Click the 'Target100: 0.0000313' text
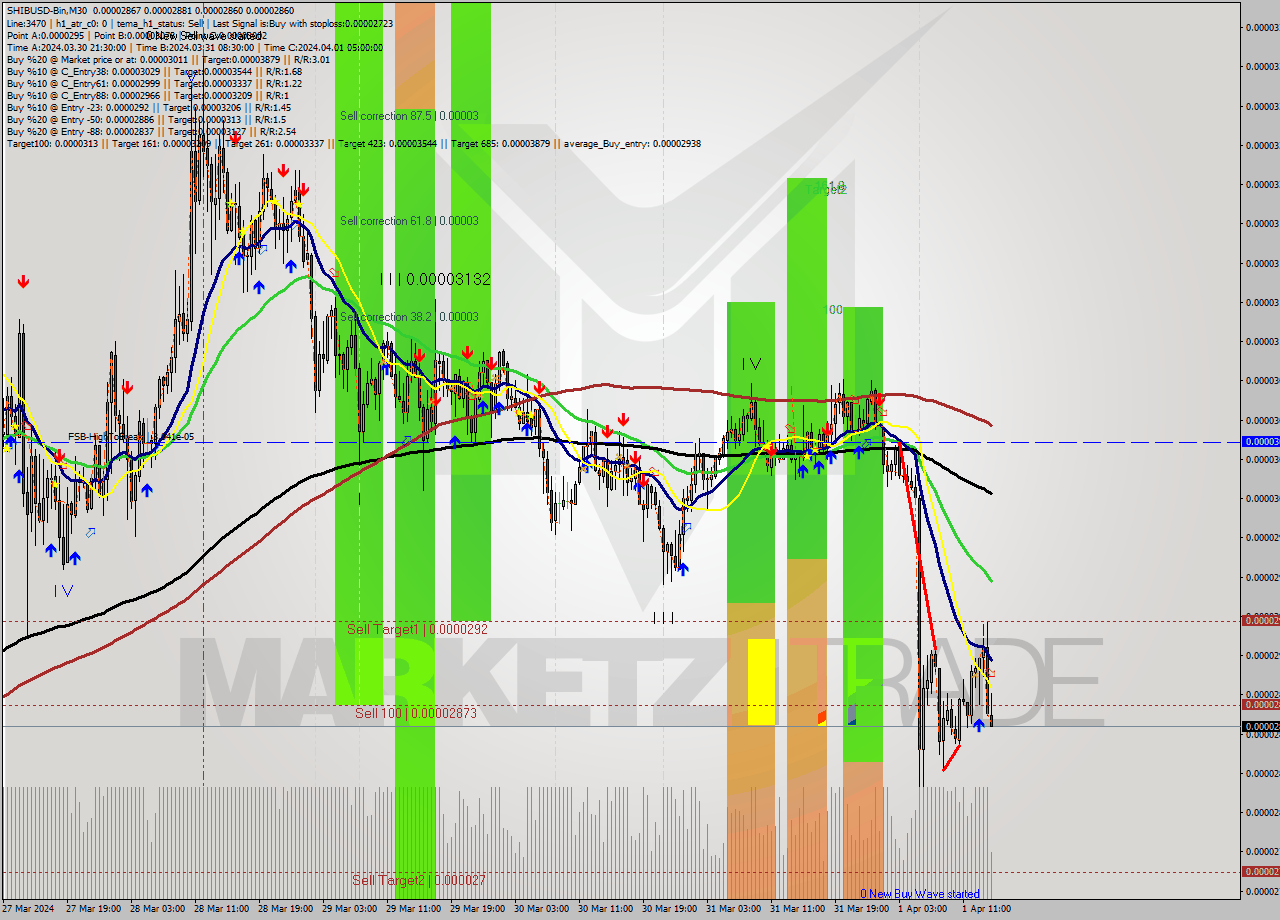Image resolution: width=1280 pixels, height=920 pixels. 52,144
